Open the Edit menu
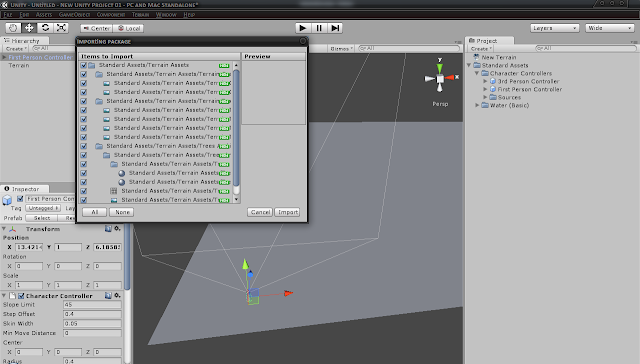Screen dimensions: 640x364 click(24, 15)
